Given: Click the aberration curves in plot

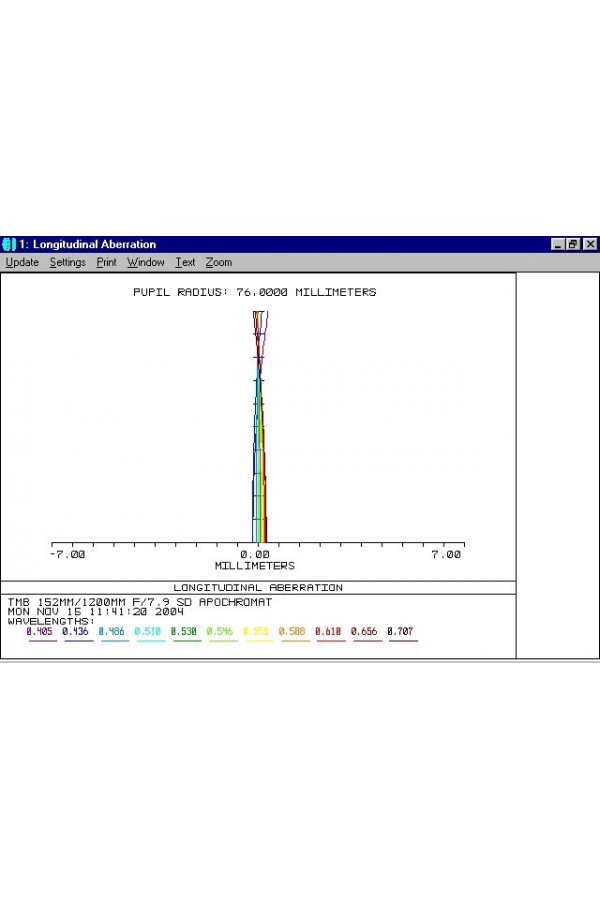Looking at the screenshot, I should (x=259, y=430).
